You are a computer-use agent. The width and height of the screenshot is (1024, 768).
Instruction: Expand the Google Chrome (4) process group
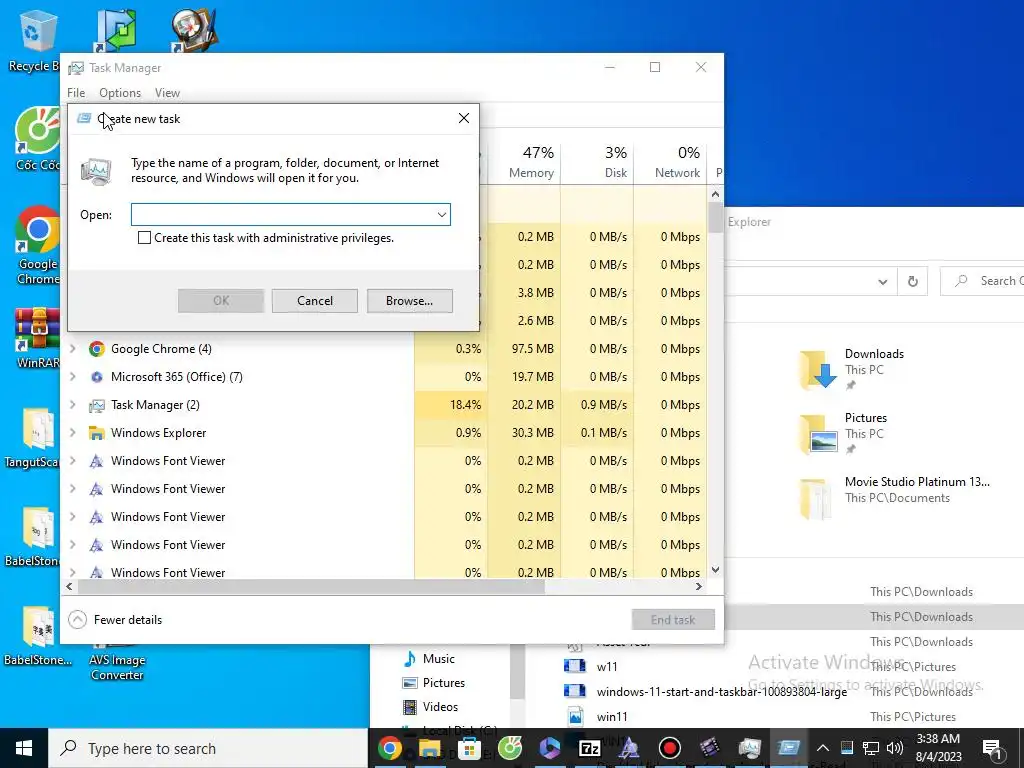(73, 349)
